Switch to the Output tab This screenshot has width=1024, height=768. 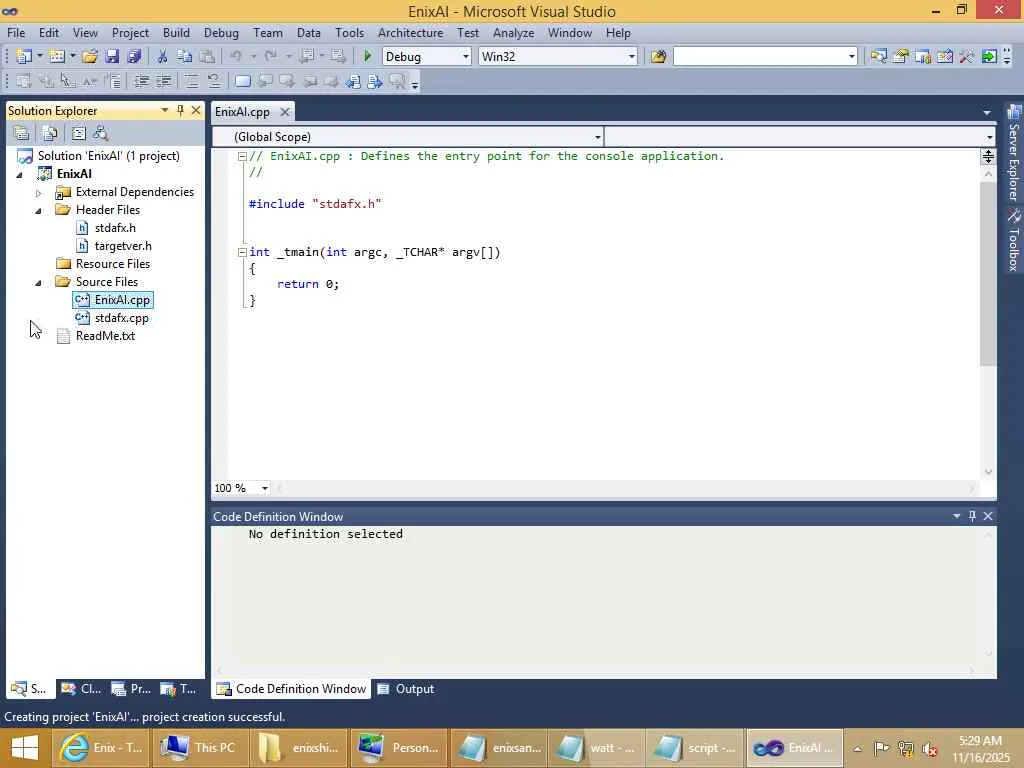[x=406, y=689]
